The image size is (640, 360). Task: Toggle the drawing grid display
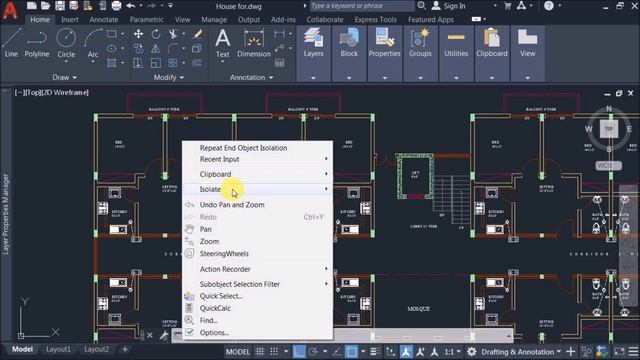260,351
